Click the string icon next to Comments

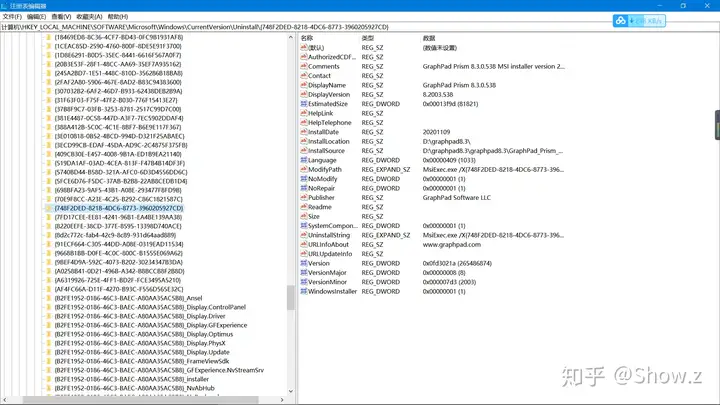tap(304, 66)
